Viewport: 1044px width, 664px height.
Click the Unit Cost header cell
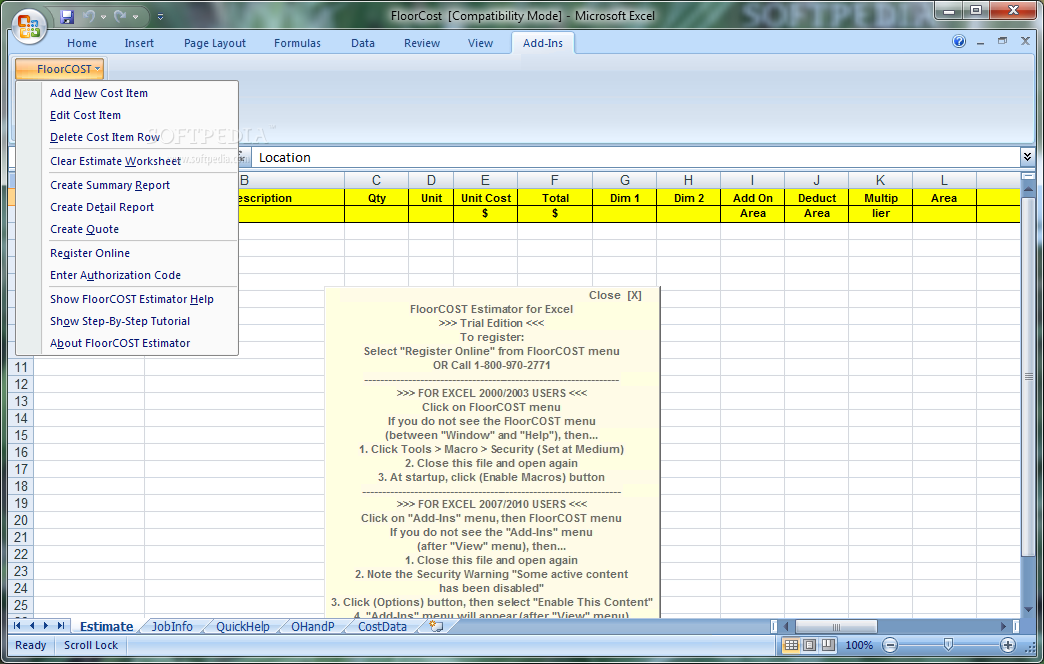click(485, 198)
